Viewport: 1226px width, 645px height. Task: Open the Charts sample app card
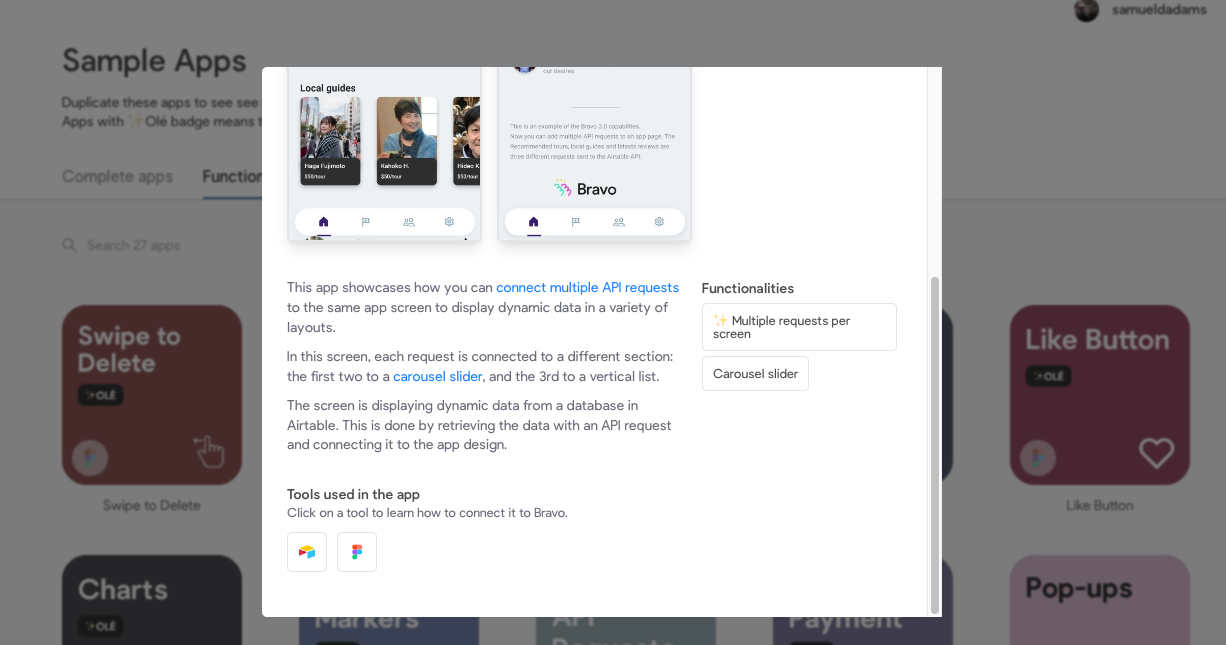pos(152,600)
